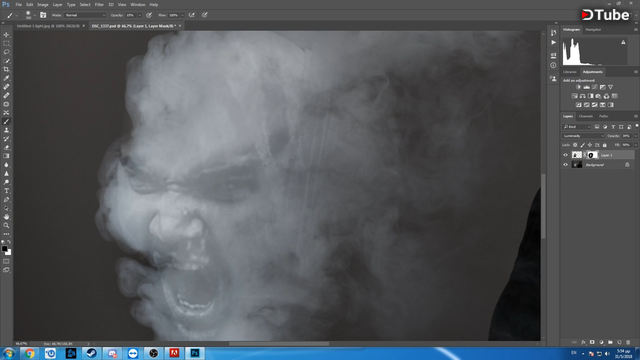Open the tool preset picker arrow
This screenshot has height=360, width=640.
pyautogui.click(x=16, y=15)
